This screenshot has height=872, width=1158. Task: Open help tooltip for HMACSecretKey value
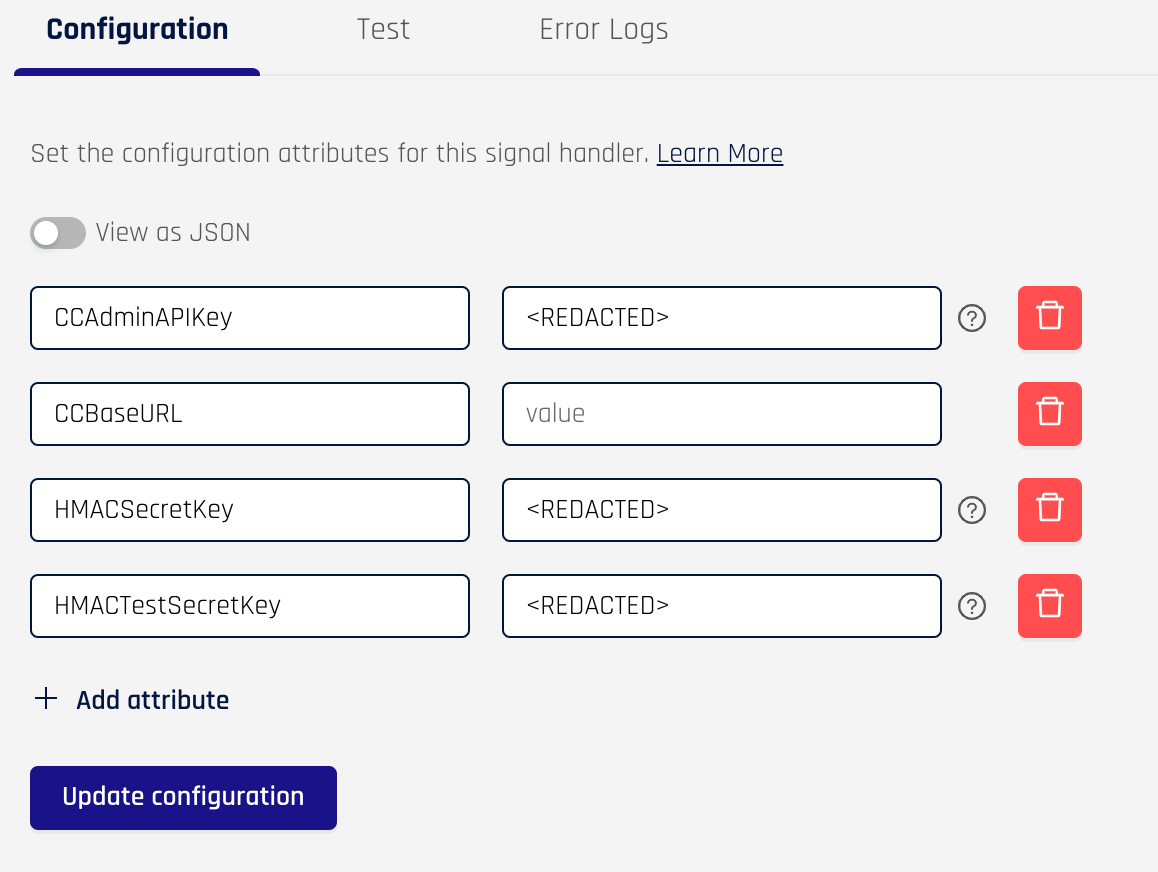(x=971, y=510)
